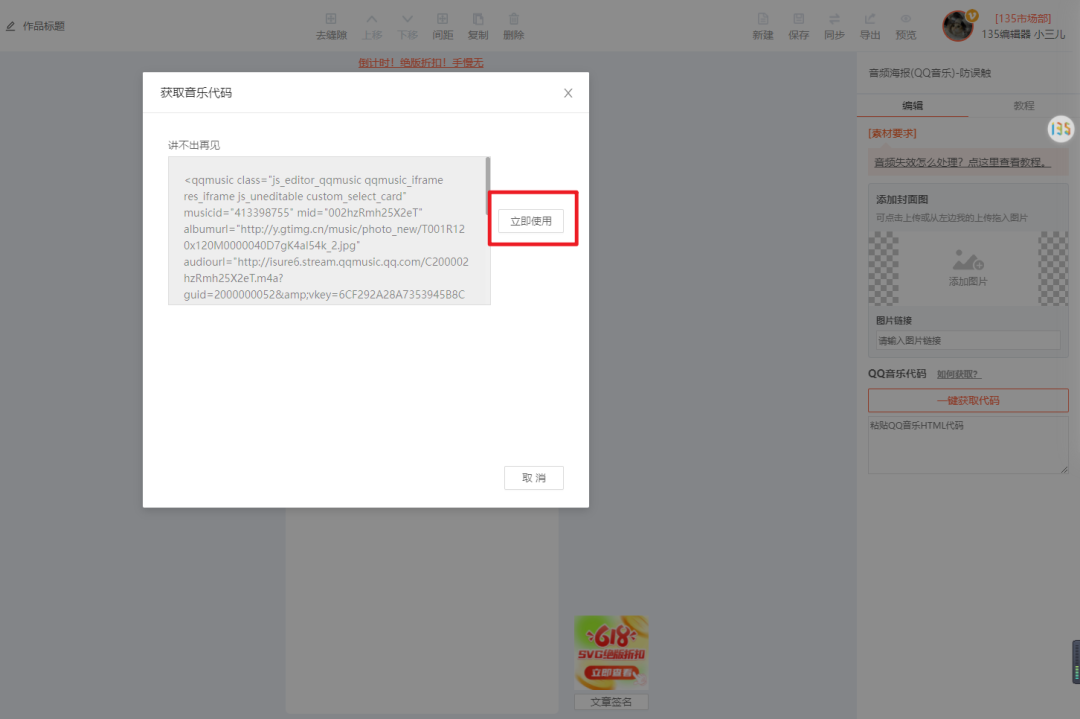Image resolution: width=1080 pixels, height=719 pixels.
Task: Open the 音频失效怎么处理 tutorial link
Action: [963, 163]
